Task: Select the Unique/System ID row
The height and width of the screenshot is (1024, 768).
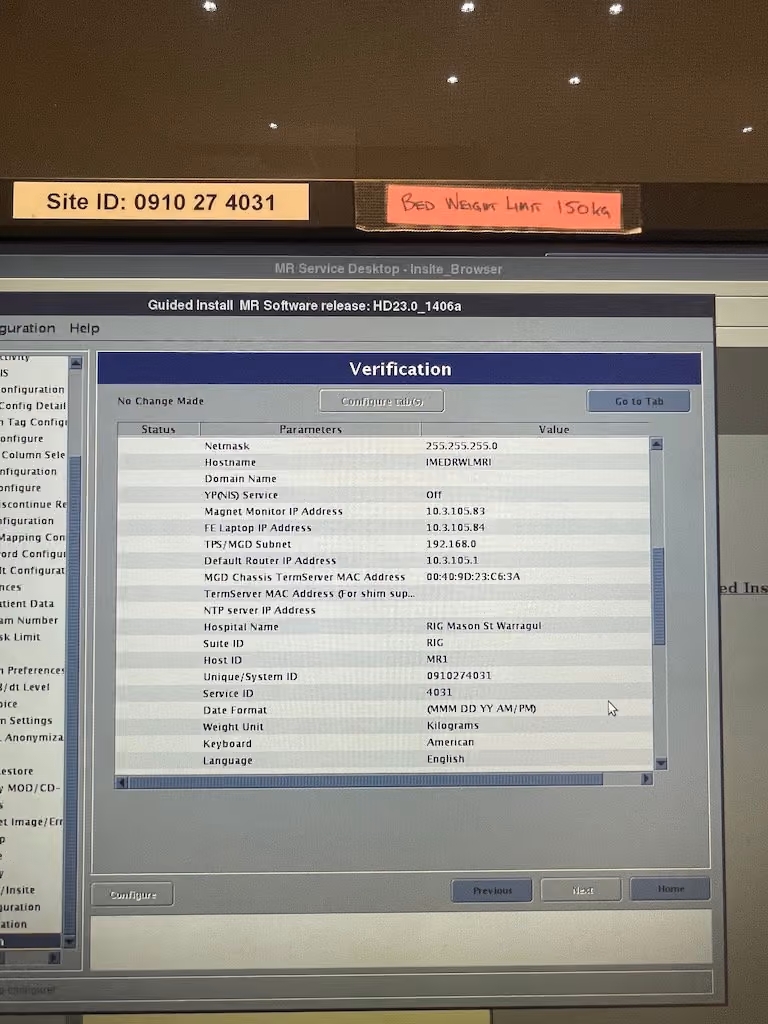Action: pyautogui.click(x=384, y=677)
